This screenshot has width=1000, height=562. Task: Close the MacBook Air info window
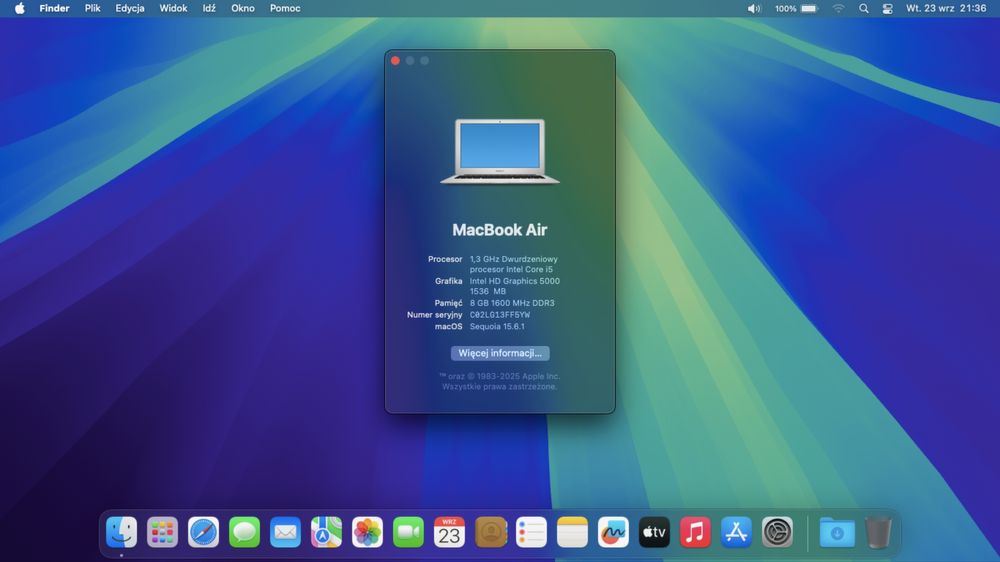tap(395, 61)
